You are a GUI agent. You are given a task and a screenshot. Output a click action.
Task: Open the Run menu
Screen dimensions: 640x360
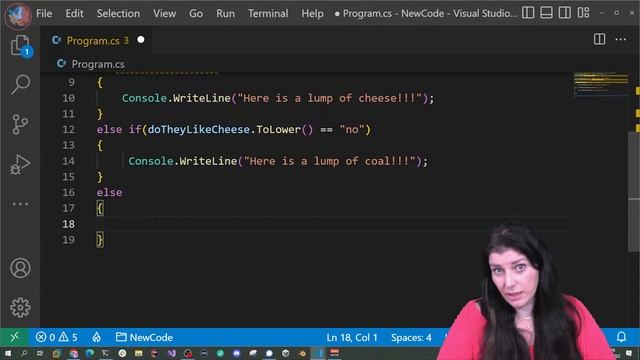(x=225, y=13)
